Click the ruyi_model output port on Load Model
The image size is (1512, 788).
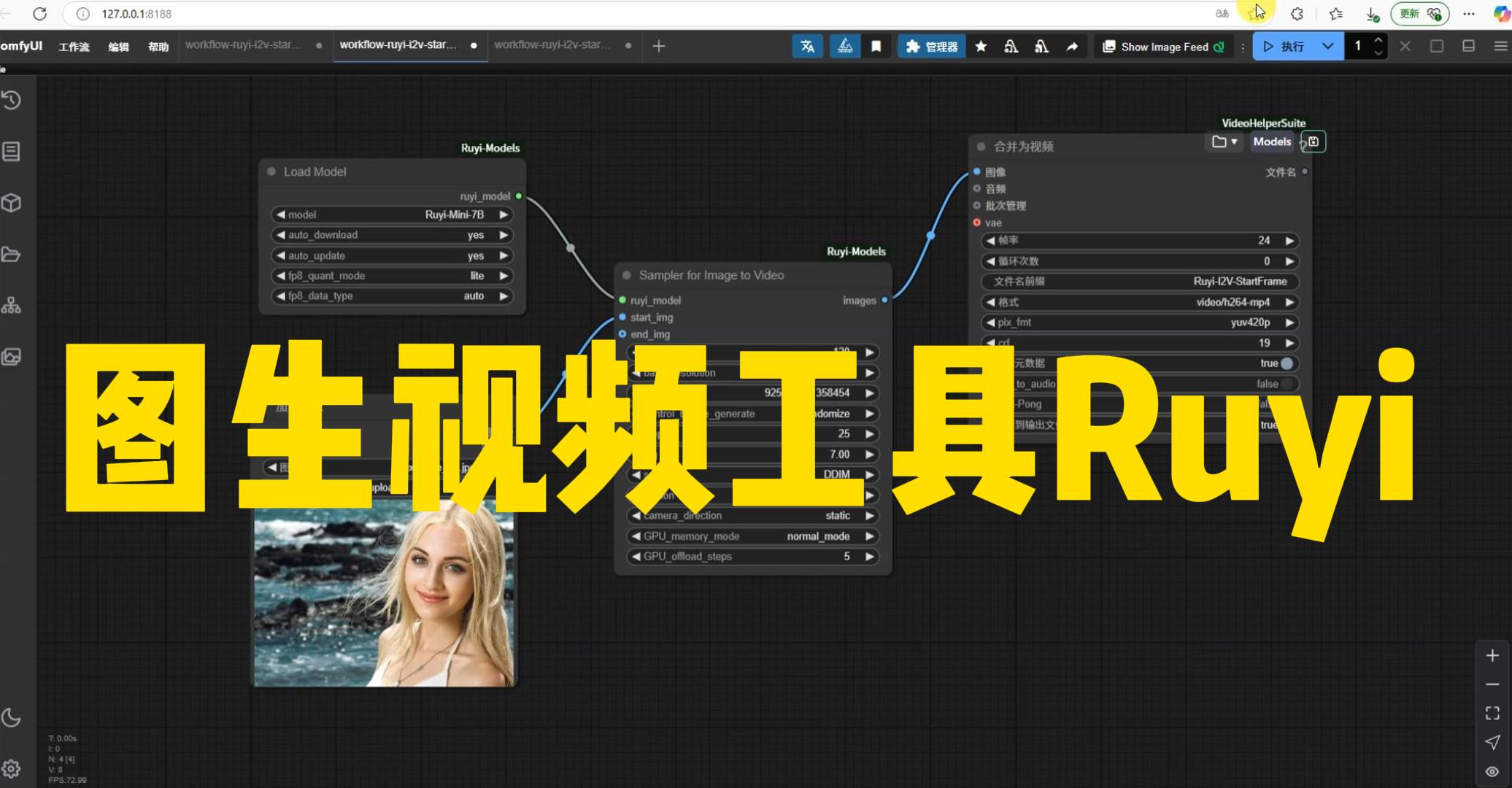pyautogui.click(x=519, y=196)
